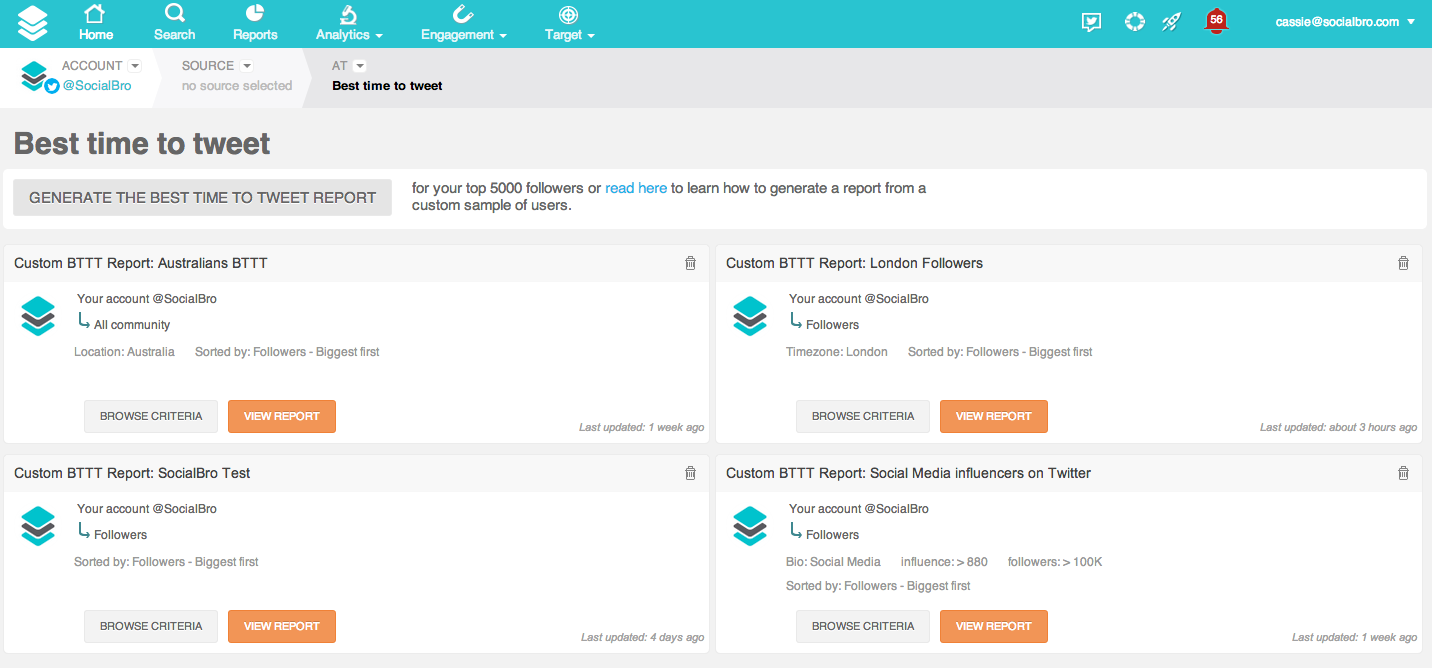Expand the Target menu

[569, 23]
